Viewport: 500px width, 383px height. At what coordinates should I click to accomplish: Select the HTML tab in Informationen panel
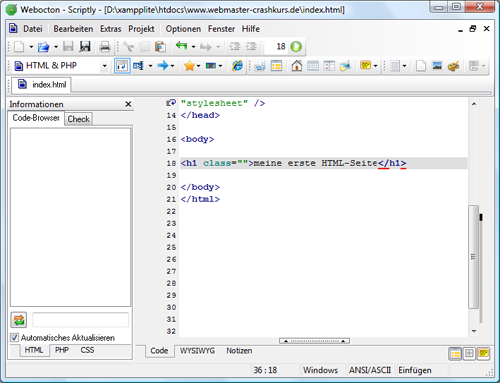tap(34, 350)
